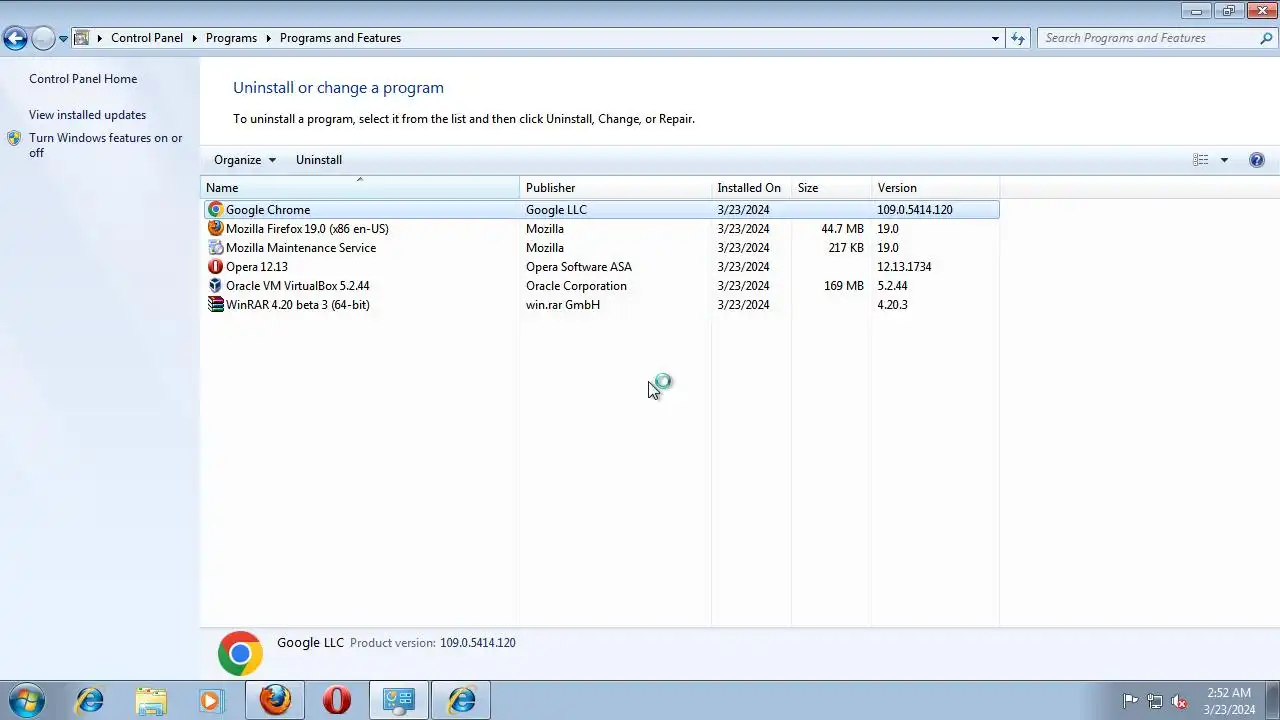Click the network tray icon
Screen dimensions: 1280x720
tap(1155, 701)
